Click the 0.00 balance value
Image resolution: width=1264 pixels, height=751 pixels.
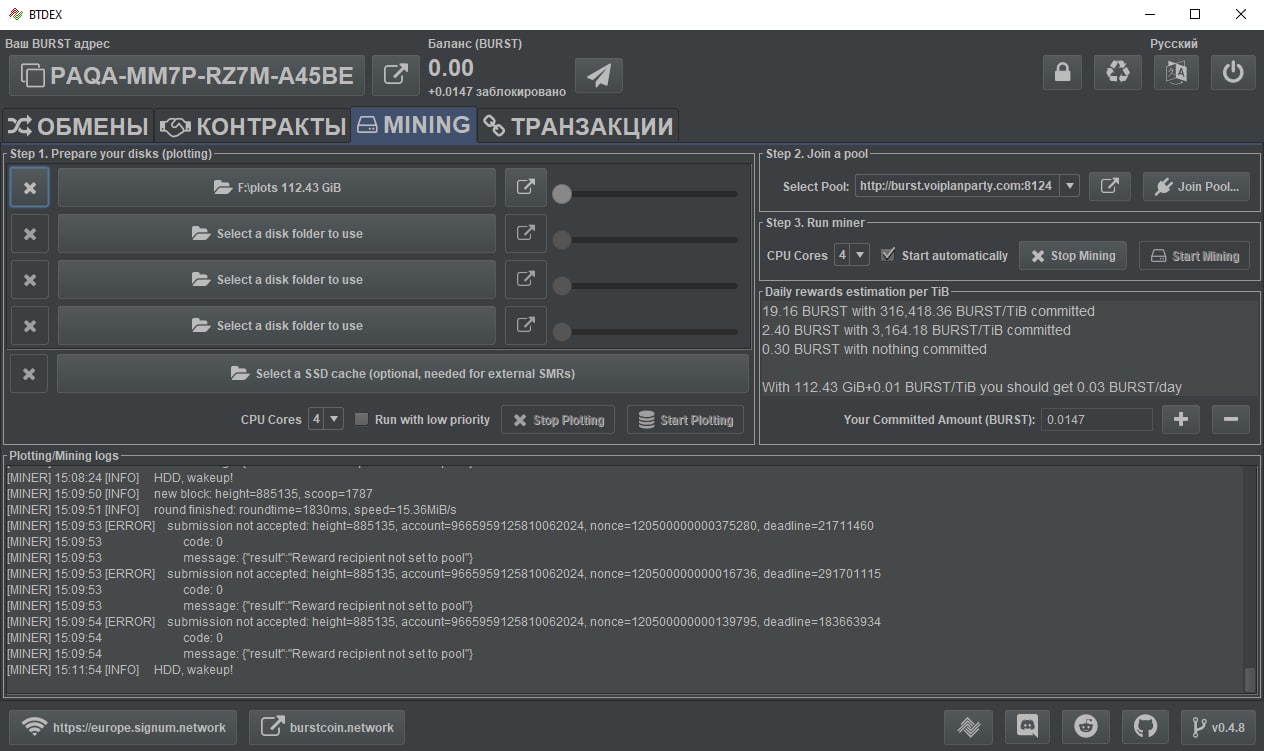(x=451, y=68)
